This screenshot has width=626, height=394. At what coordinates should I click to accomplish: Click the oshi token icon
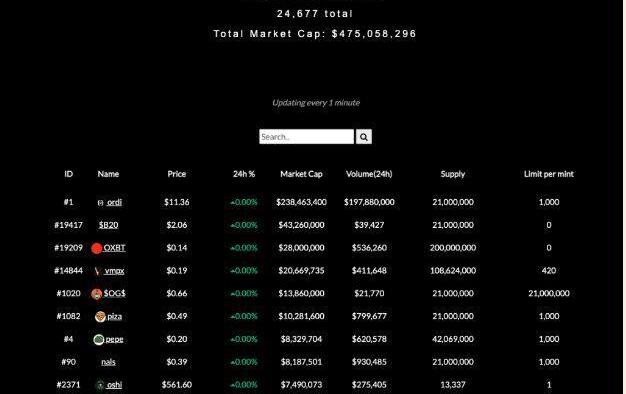(x=100, y=385)
